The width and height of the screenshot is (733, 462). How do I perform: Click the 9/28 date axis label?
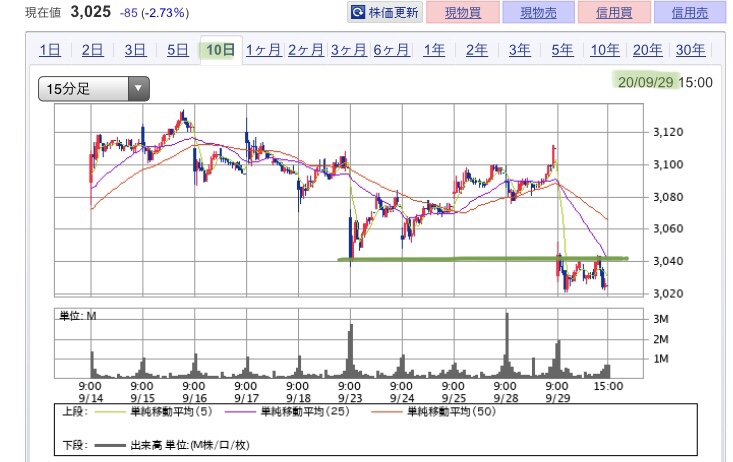coord(506,398)
